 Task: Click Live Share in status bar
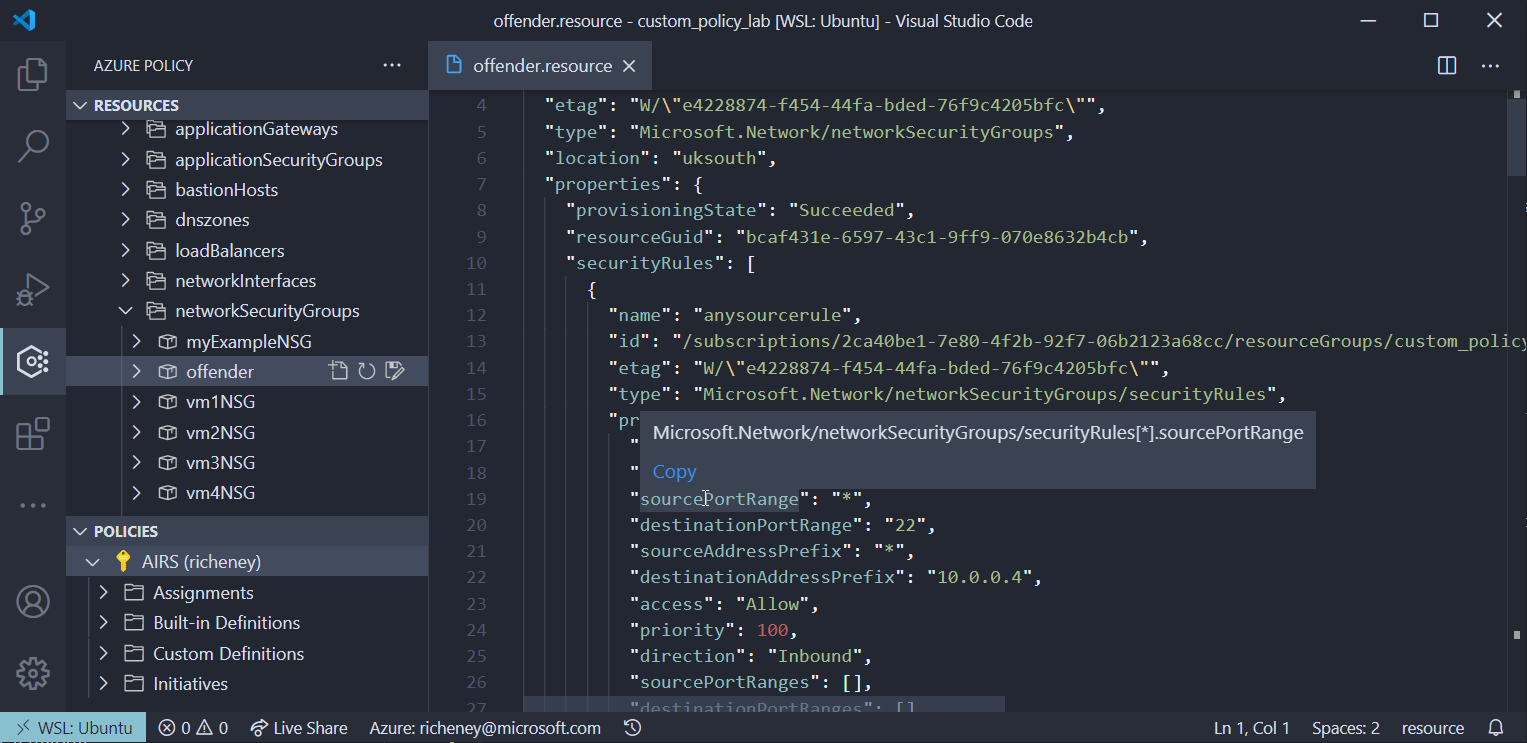tap(299, 728)
